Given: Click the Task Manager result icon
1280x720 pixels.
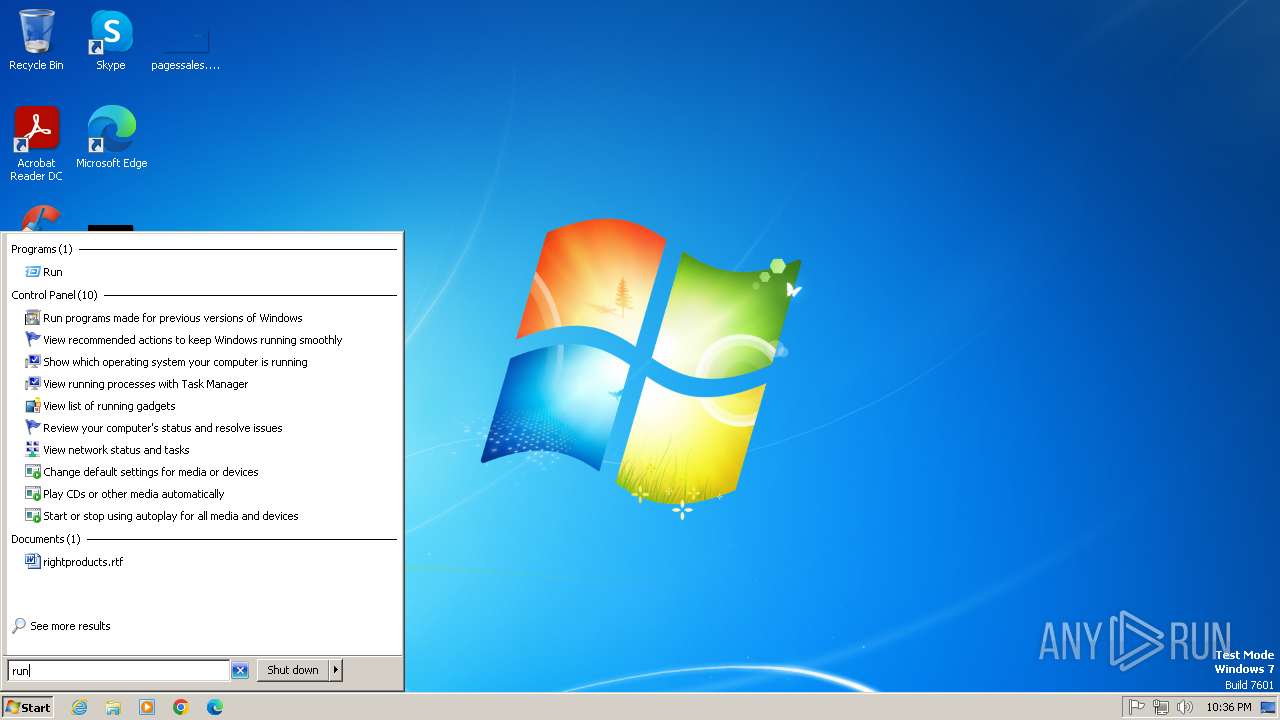Looking at the screenshot, I should pyautogui.click(x=32, y=384).
